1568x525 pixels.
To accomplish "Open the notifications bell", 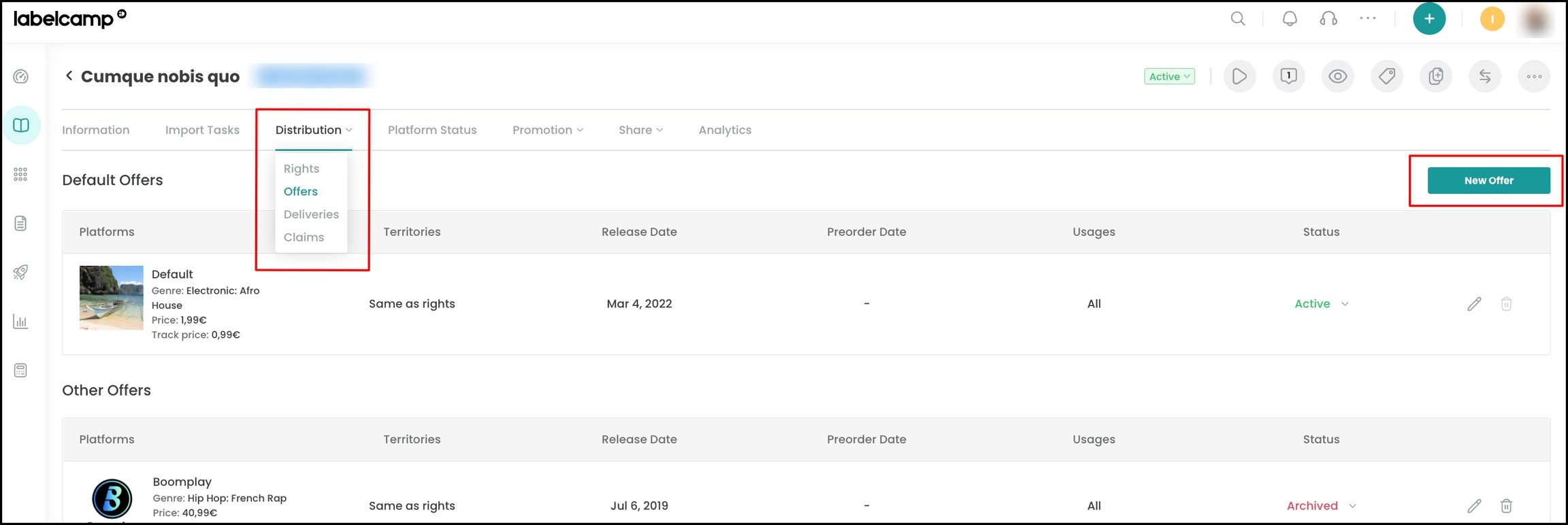I will click(1290, 19).
